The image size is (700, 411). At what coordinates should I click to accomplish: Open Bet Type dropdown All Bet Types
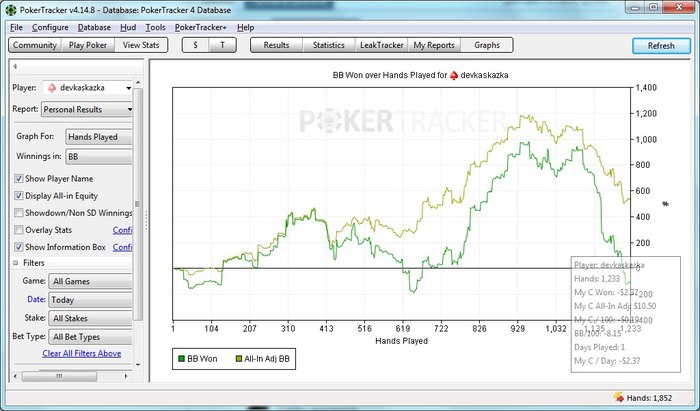click(90, 337)
